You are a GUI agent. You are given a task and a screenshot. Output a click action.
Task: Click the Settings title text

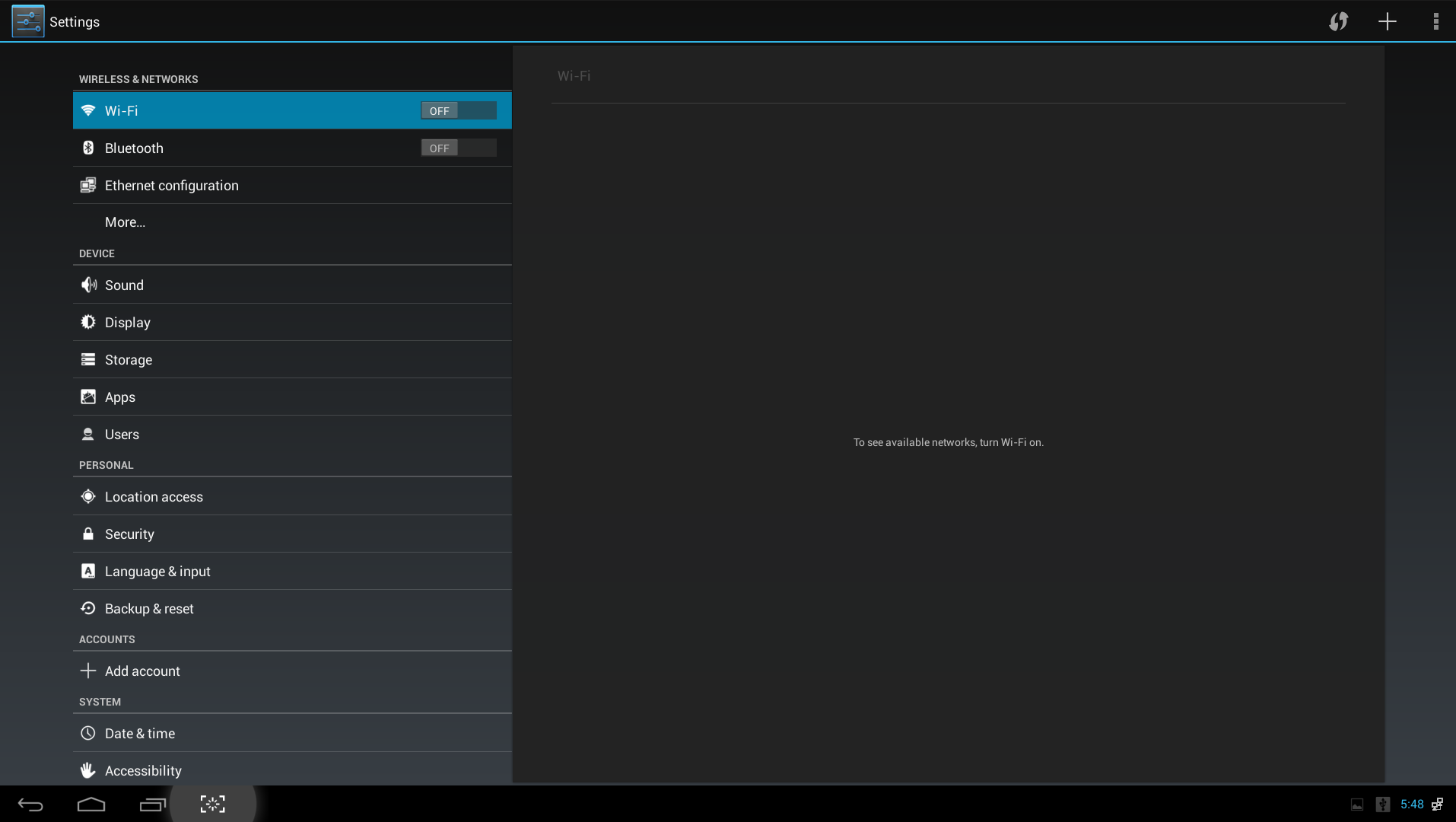(x=75, y=22)
